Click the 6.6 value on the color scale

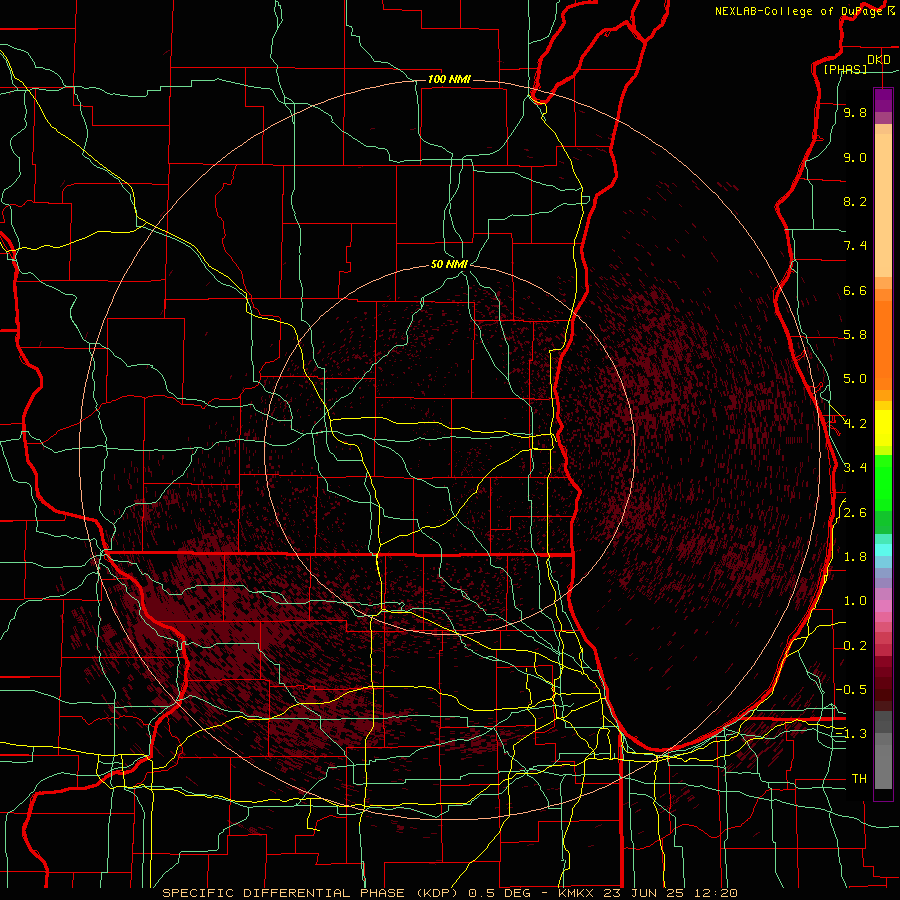coord(855,290)
